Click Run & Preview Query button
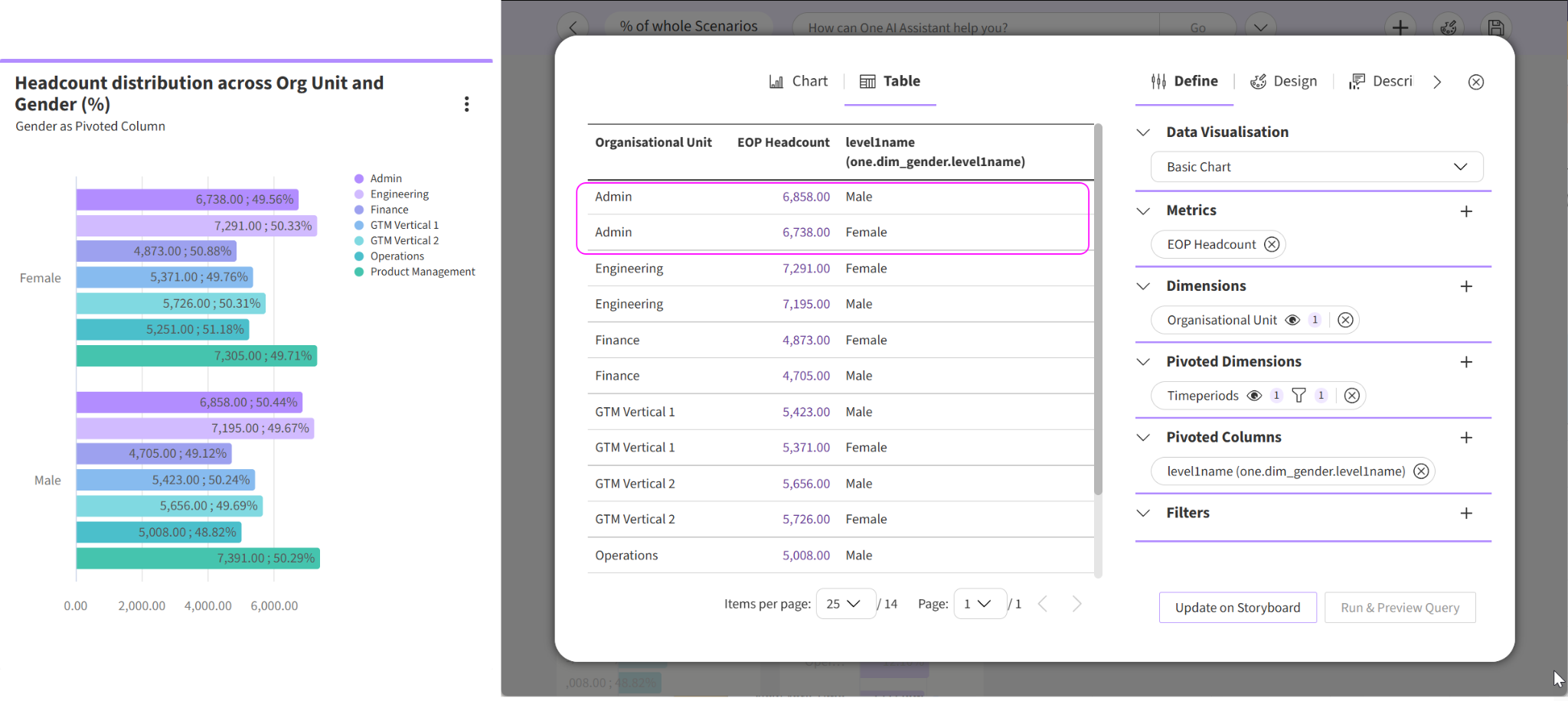 click(x=1400, y=608)
